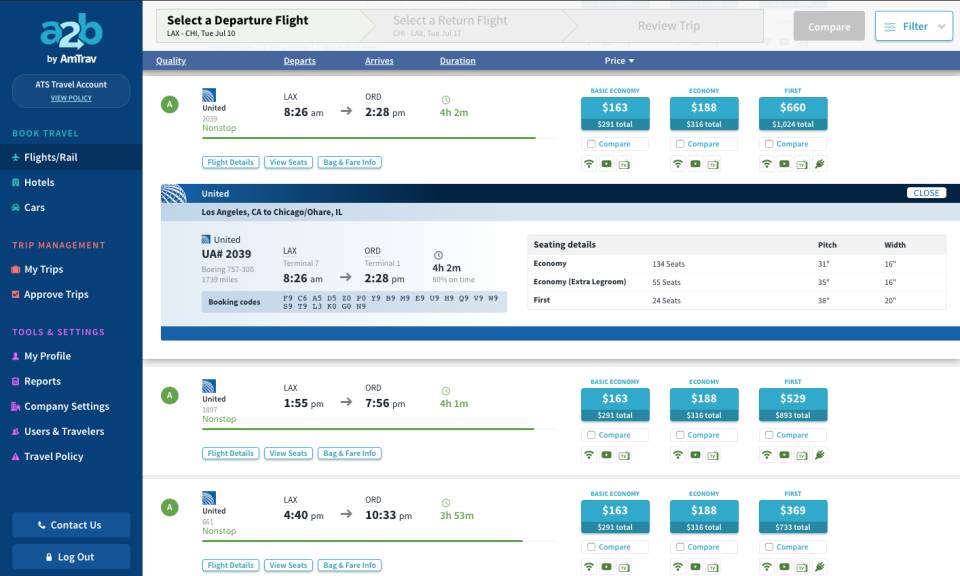Open Flight Details for the 4:40 pm flight
This screenshot has width=960, height=576.
(x=230, y=566)
